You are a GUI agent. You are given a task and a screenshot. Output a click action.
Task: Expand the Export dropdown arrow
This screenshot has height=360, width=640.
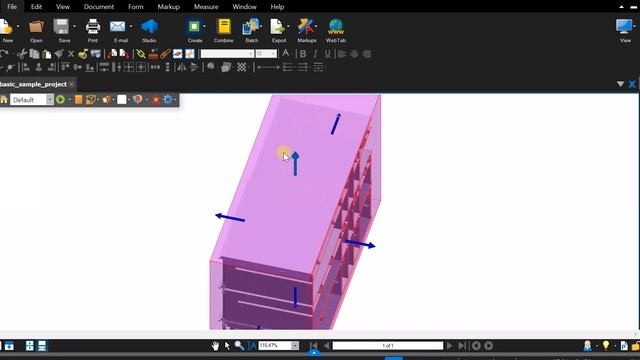288,27
